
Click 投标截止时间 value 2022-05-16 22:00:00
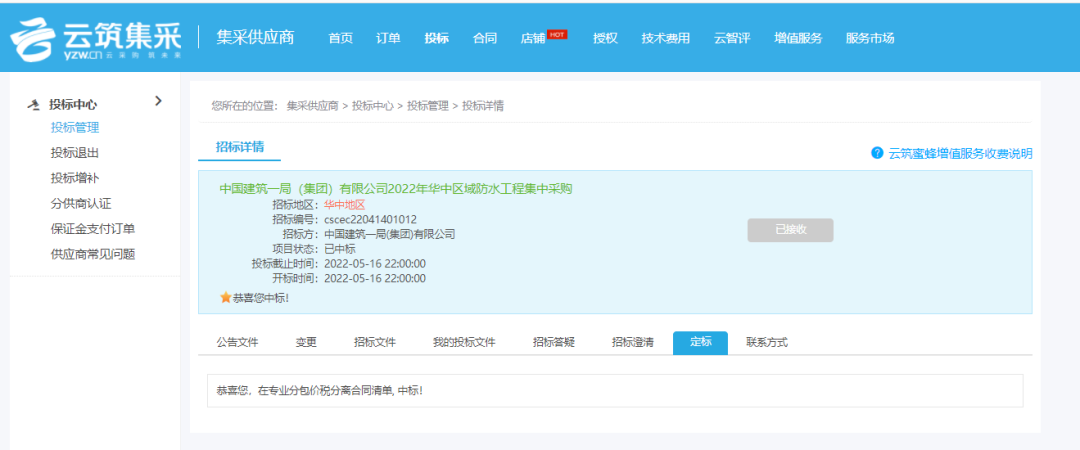(x=375, y=264)
